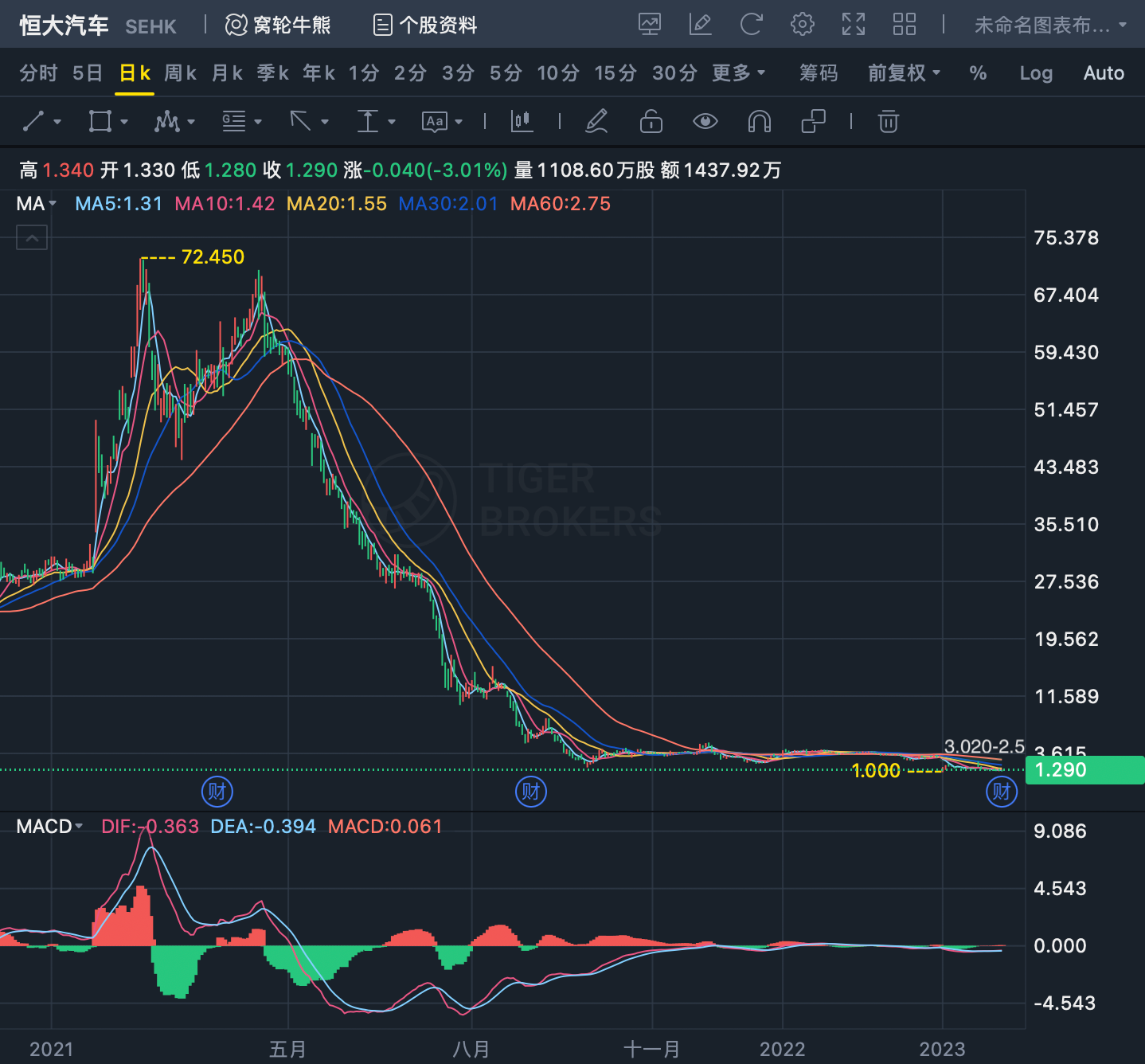Toggle Auto scale

click(x=1104, y=73)
